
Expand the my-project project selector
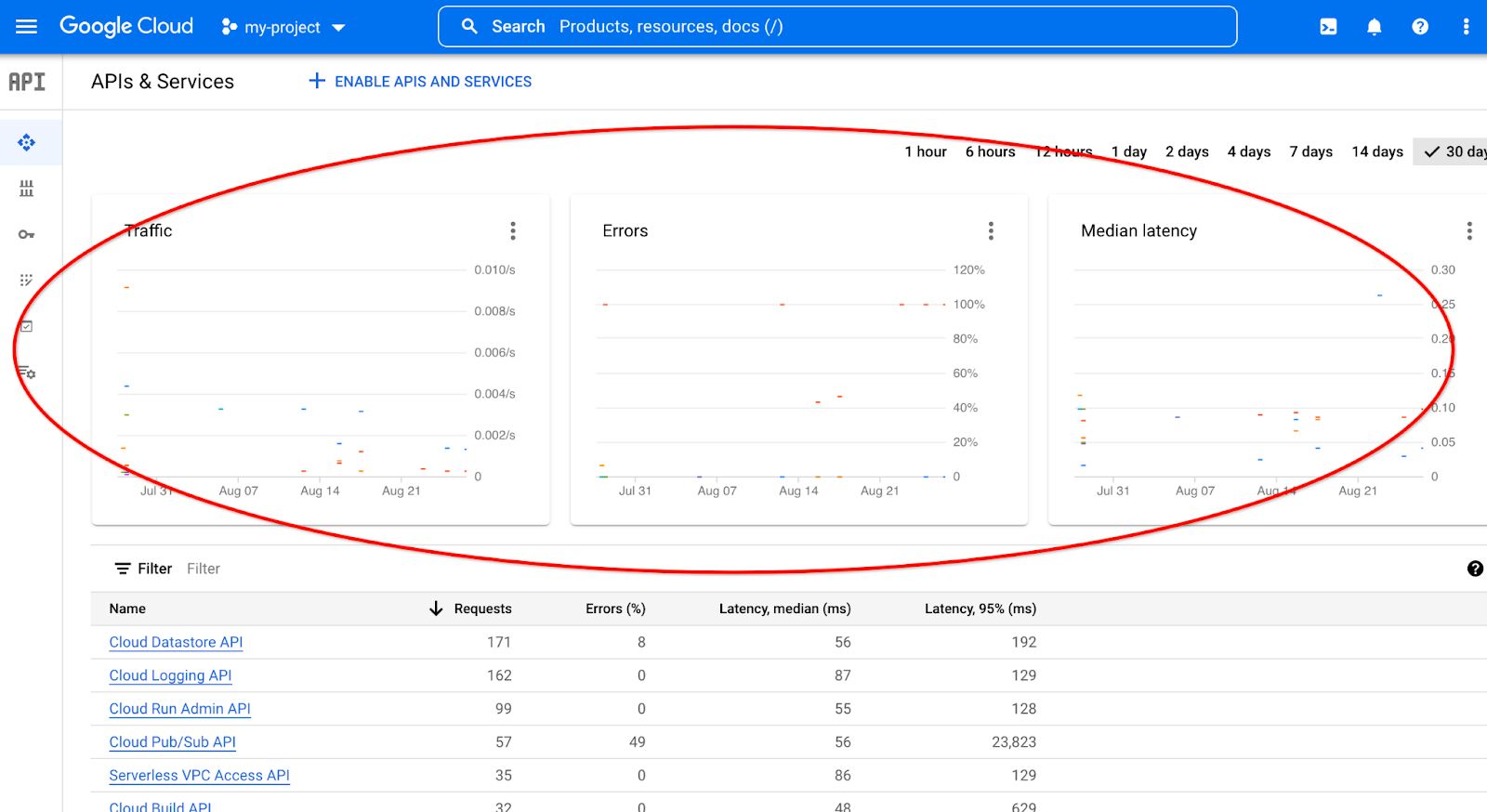click(283, 27)
